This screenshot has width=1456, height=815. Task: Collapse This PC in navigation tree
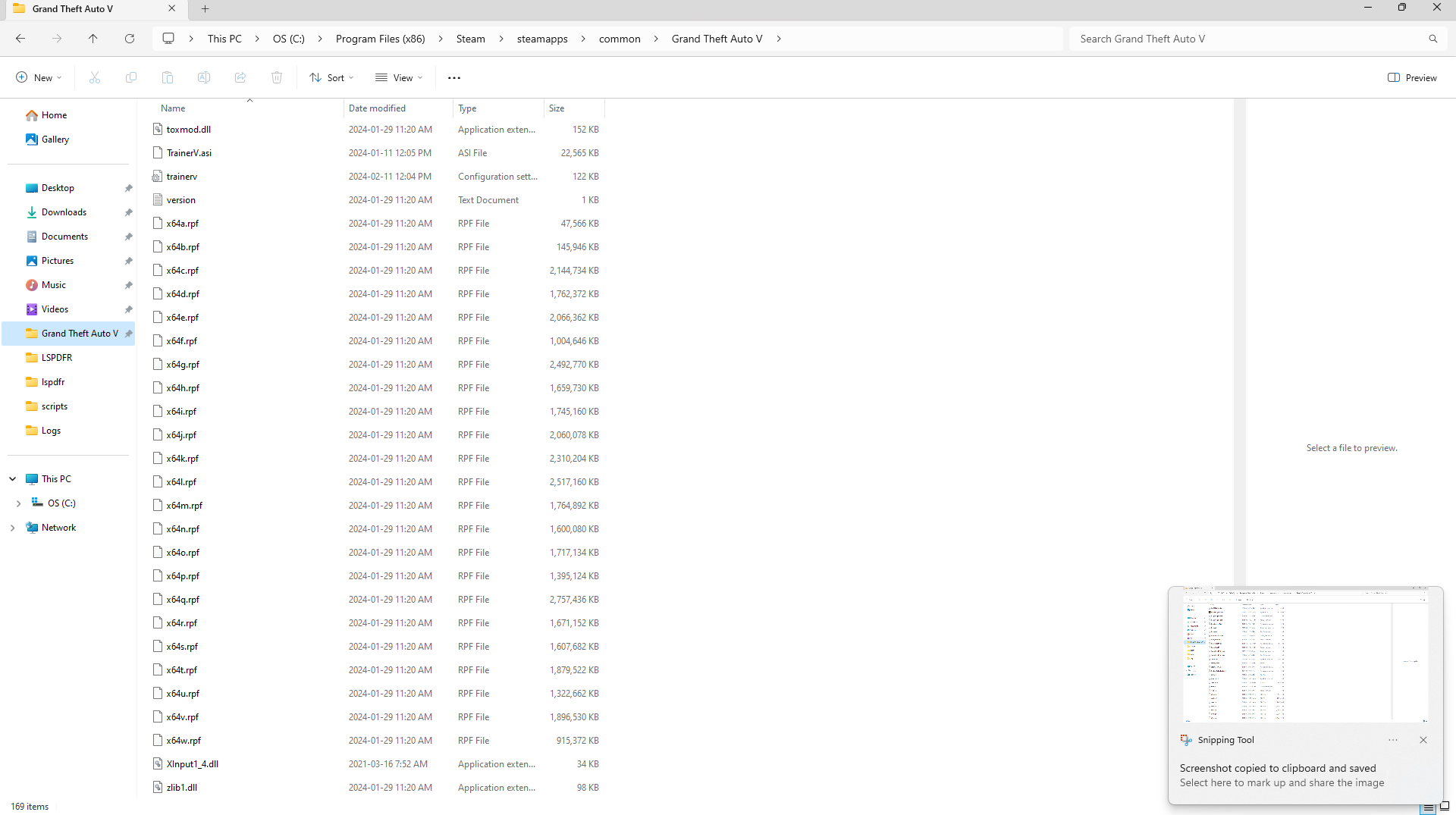click(x=12, y=479)
